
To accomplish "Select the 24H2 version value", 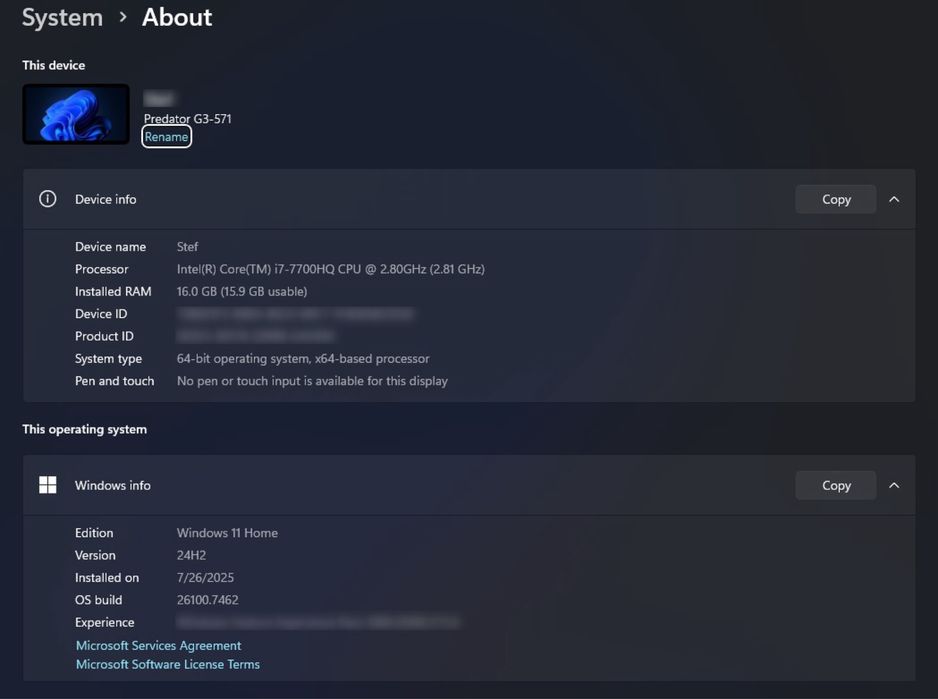I will click(x=191, y=555).
